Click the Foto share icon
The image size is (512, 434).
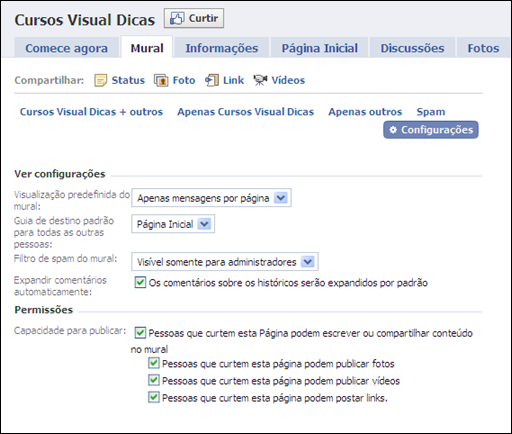coord(161,80)
